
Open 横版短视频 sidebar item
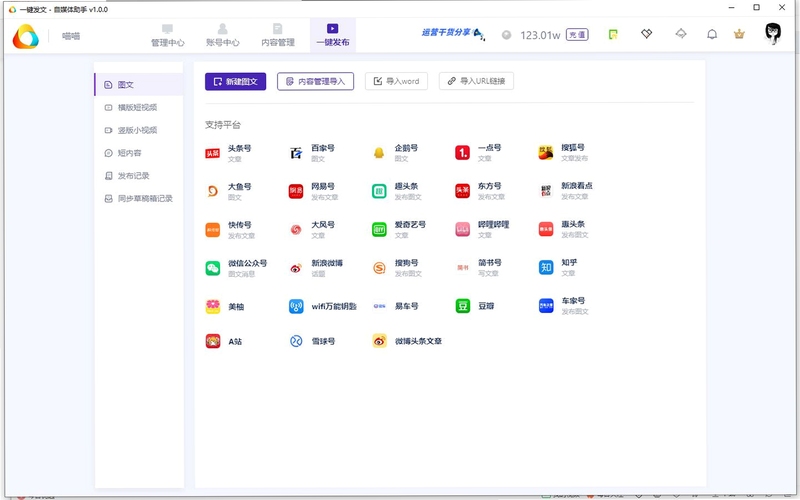click(139, 108)
